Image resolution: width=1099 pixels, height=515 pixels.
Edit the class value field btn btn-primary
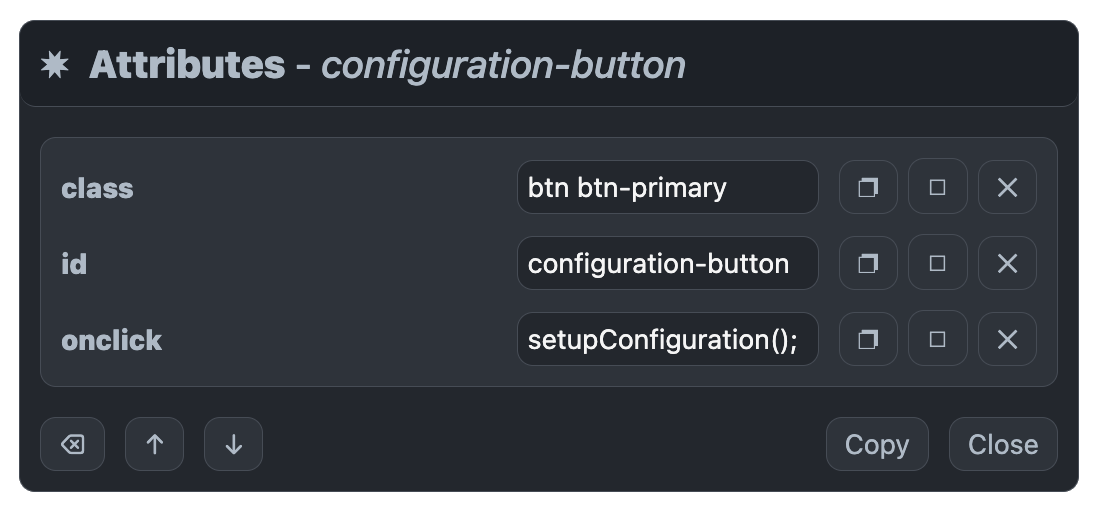pos(667,187)
